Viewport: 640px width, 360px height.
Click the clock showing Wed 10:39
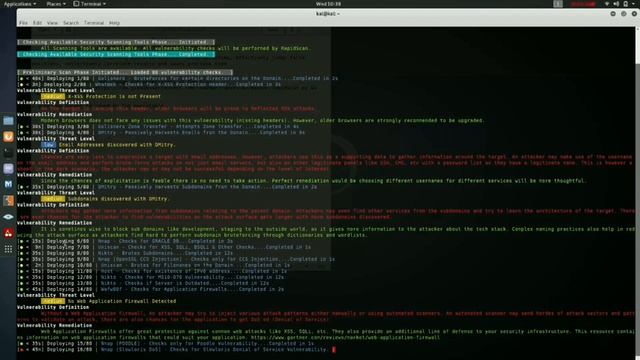[328, 4]
